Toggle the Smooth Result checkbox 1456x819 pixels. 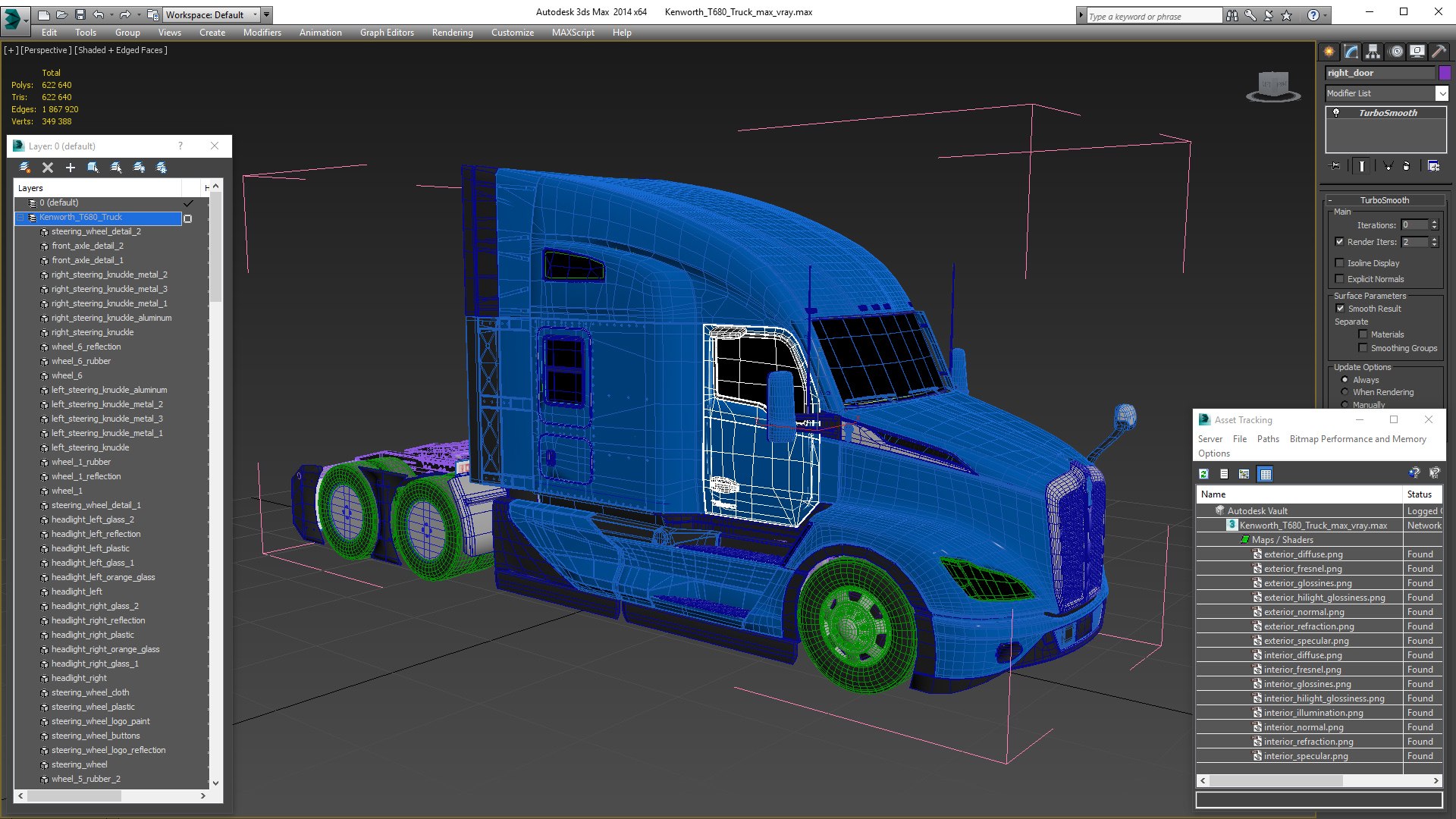(x=1340, y=309)
